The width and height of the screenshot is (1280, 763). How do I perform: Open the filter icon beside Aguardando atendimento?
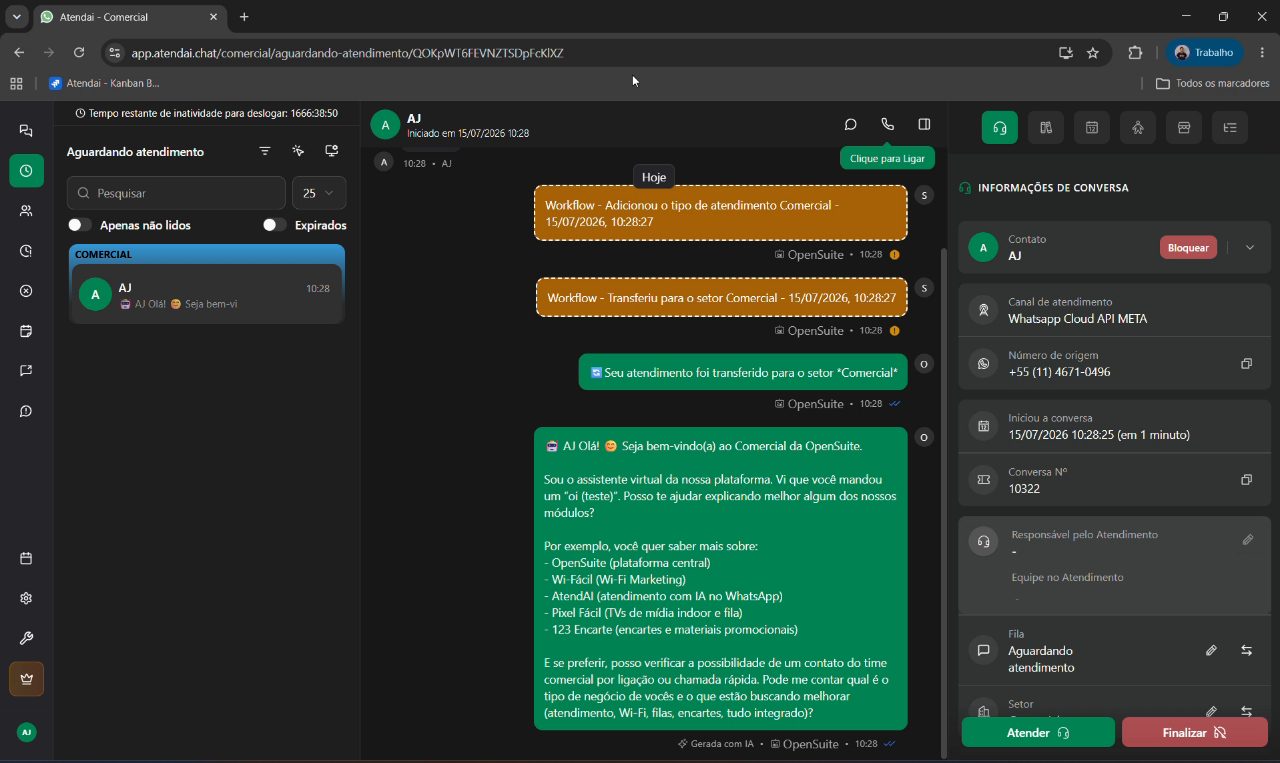point(265,151)
